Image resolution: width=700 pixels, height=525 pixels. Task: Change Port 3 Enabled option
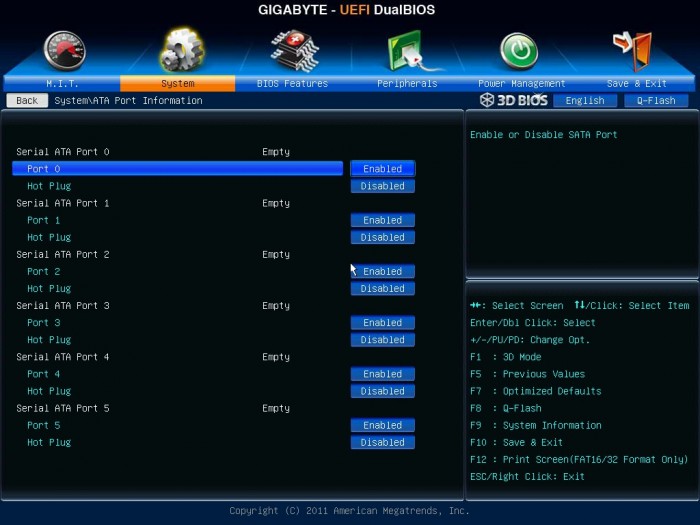click(x=383, y=323)
